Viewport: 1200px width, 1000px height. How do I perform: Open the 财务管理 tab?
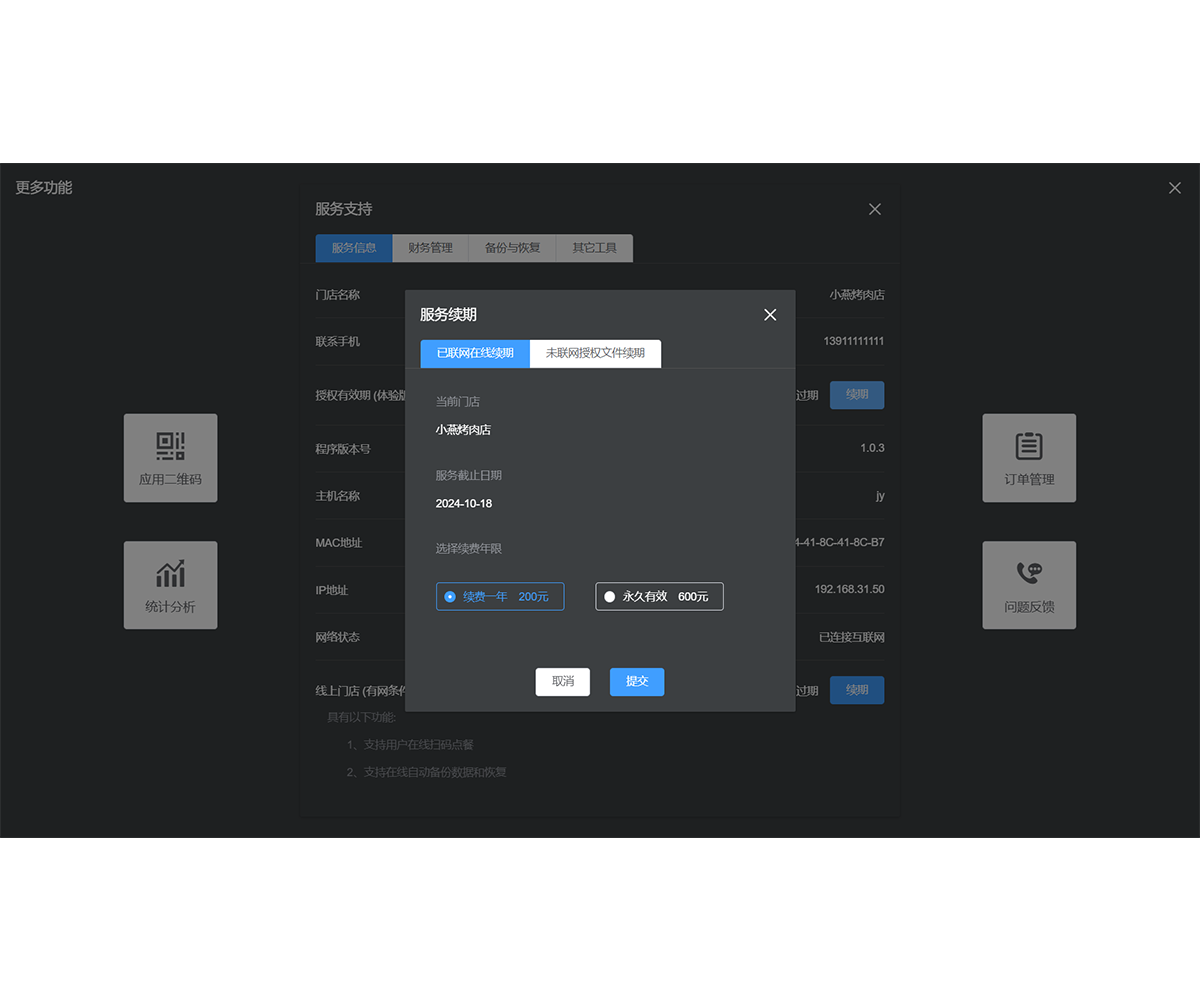point(430,248)
